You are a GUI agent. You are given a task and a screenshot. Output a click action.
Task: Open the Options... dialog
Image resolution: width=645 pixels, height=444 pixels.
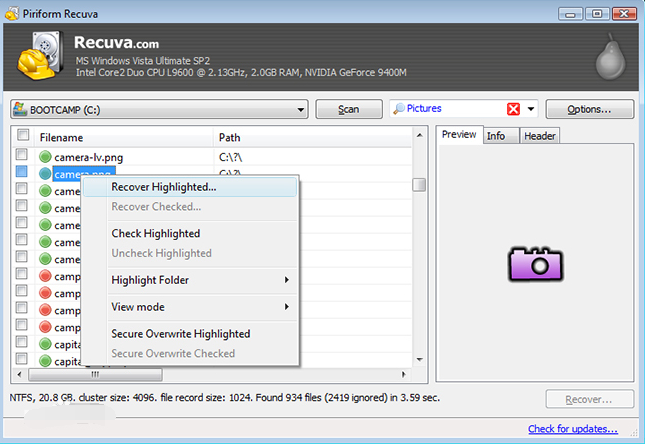pyautogui.click(x=589, y=109)
